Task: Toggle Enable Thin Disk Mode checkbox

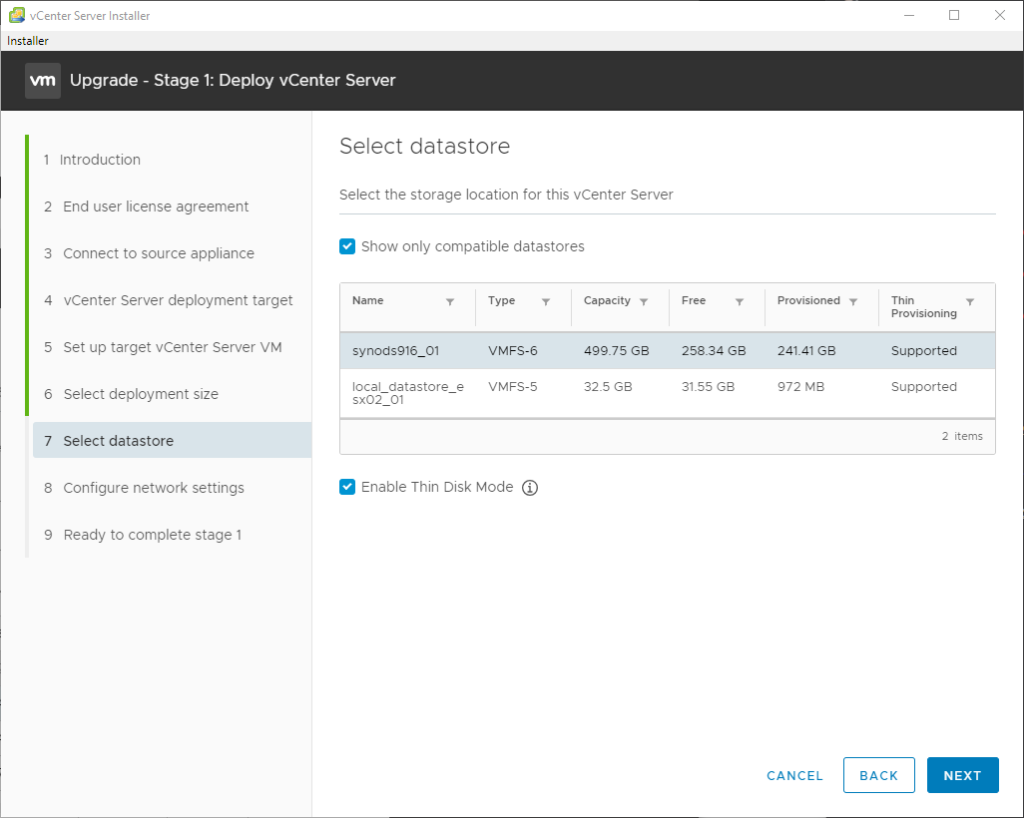Action: (x=347, y=487)
